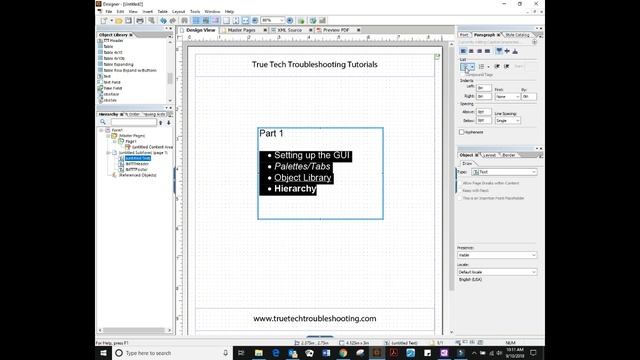Click the Left indent input field

[484, 88]
